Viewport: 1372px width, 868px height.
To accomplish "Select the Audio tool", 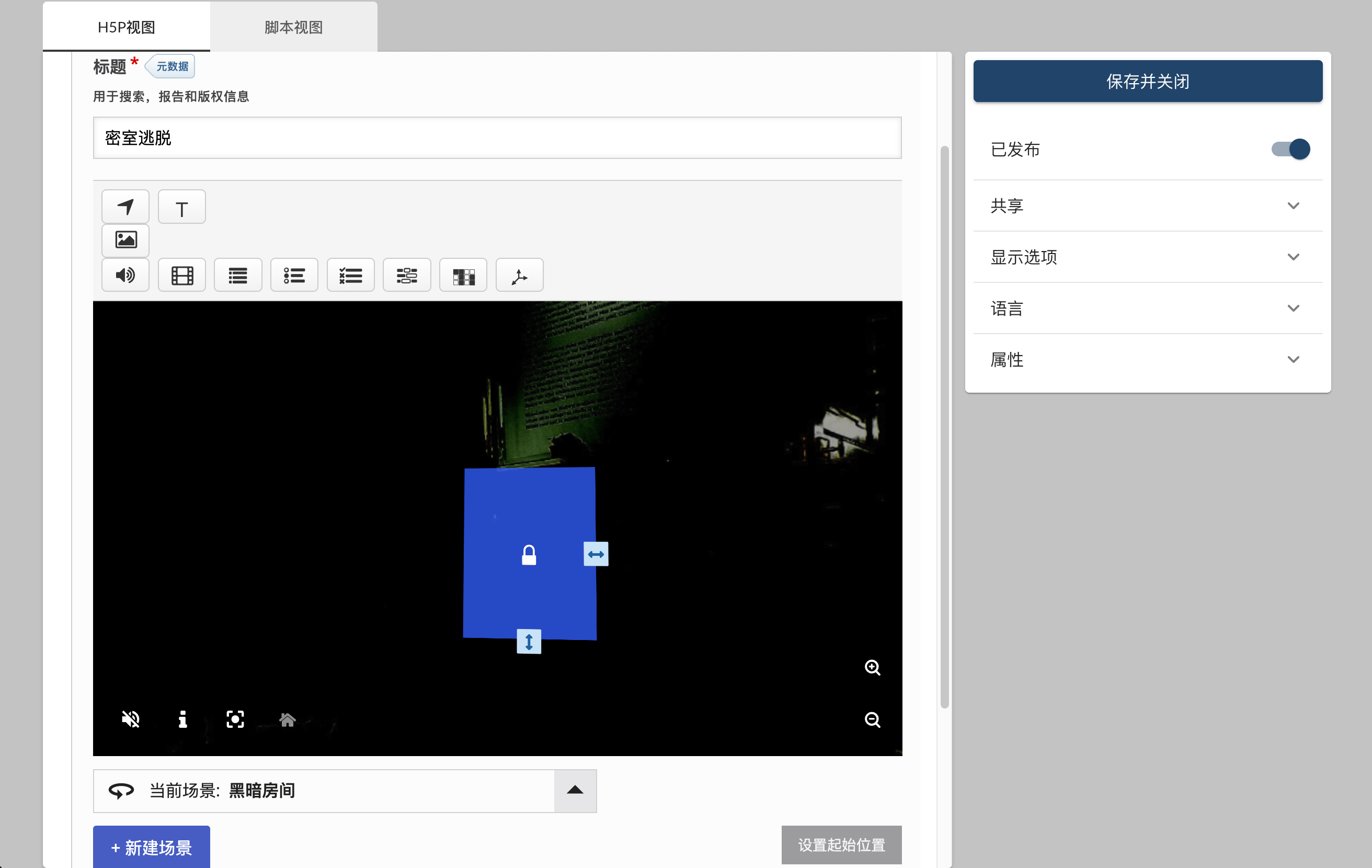I will click(125, 275).
